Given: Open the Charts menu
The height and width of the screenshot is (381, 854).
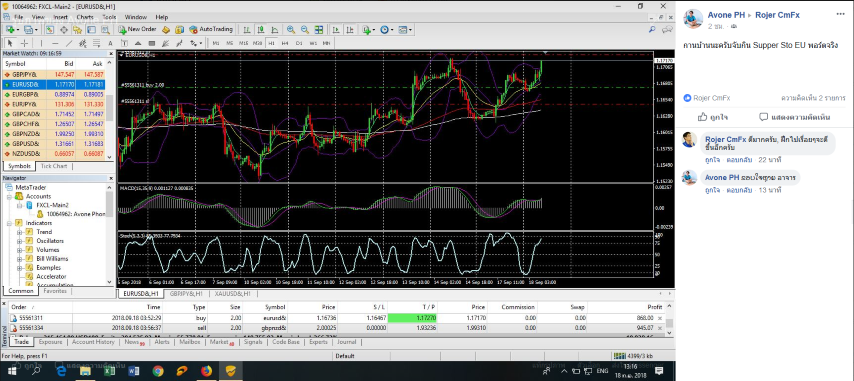Looking at the screenshot, I should [x=85, y=17].
